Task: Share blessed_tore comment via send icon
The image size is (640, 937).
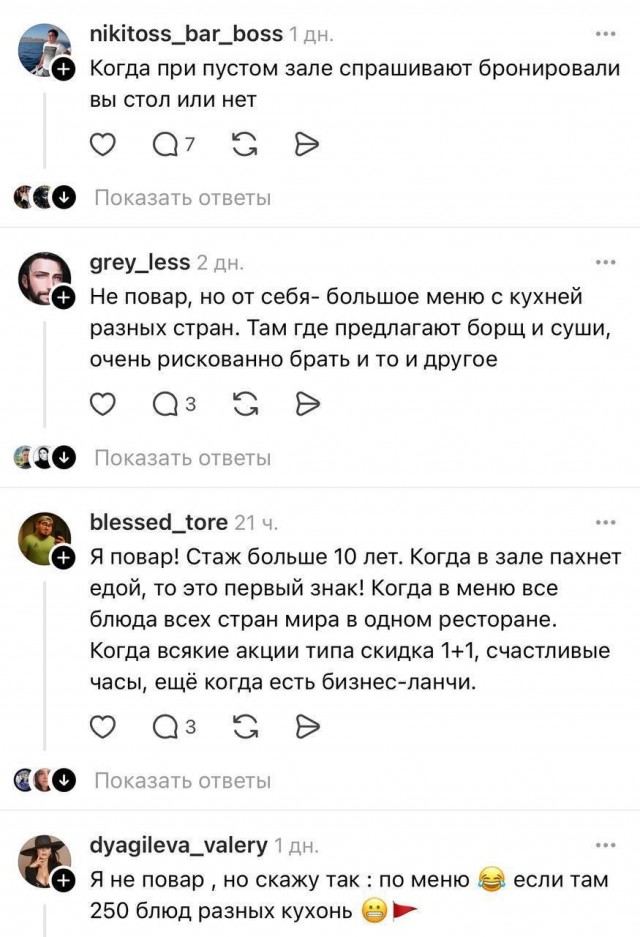Action: coord(308,727)
